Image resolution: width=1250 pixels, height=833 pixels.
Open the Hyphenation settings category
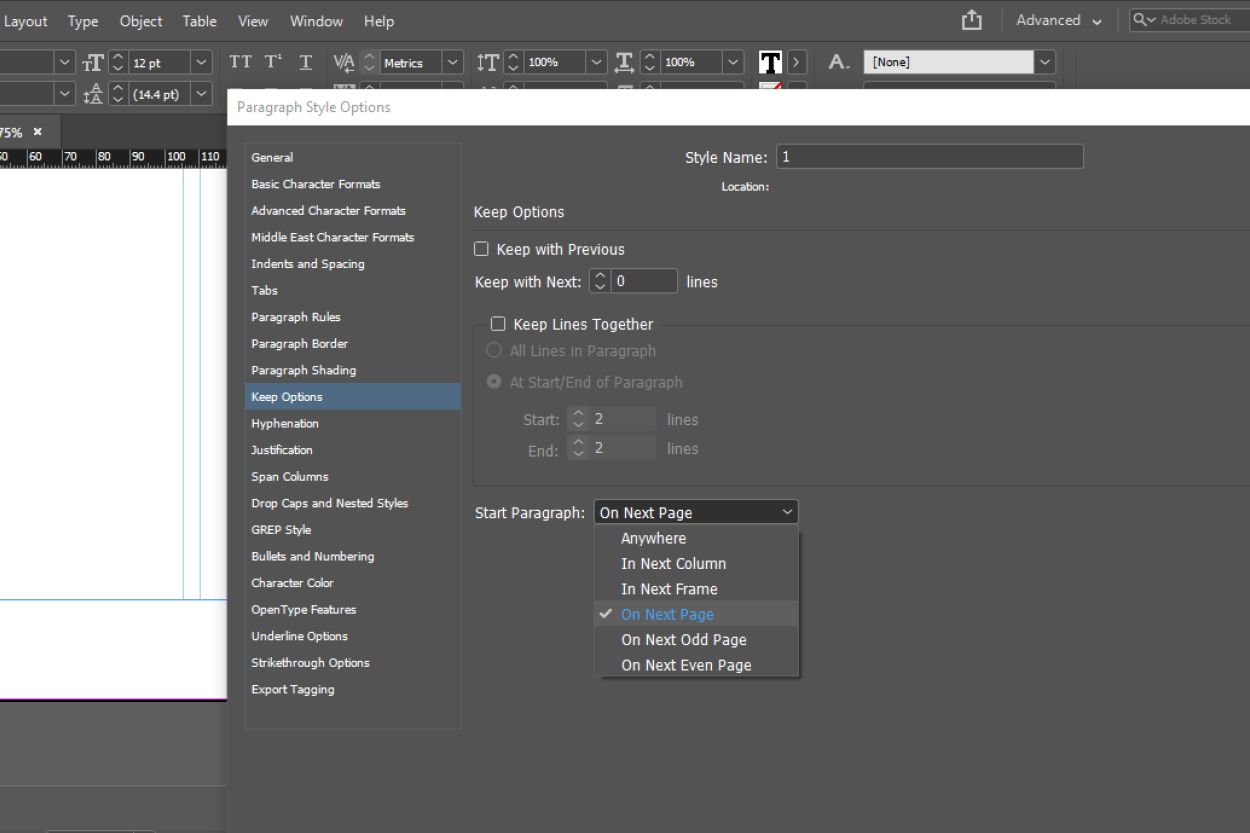tap(285, 423)
